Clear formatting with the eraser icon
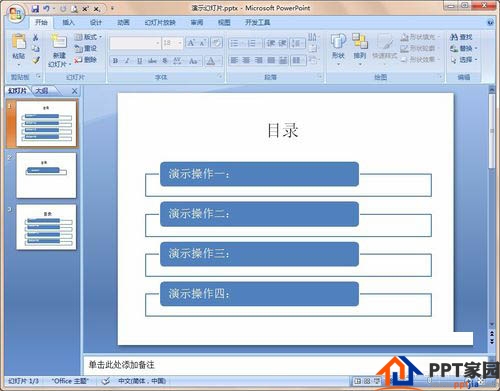Image resolution: width=500 pixels, height=391 pixels. [x=217, y=43]
